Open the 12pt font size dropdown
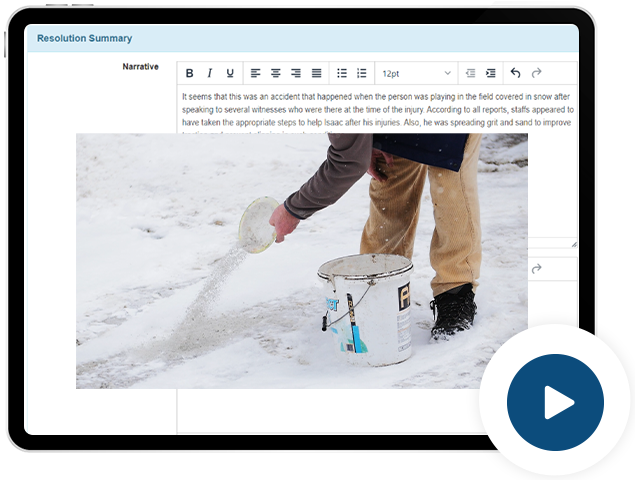The width and height of the screenshot is (635, 480). (416, 73)
